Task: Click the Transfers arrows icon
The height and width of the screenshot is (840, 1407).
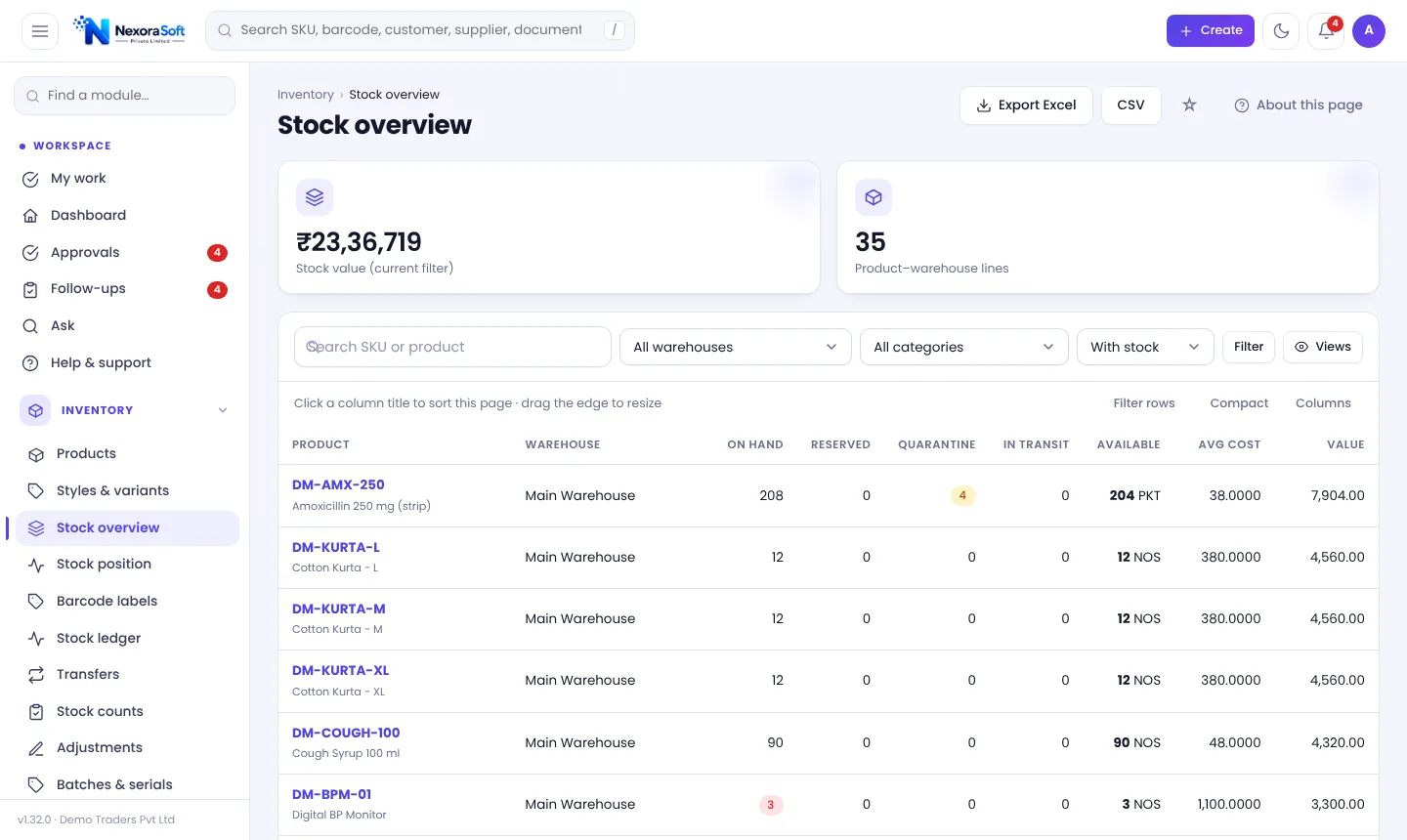Action: tap(36, 675)
